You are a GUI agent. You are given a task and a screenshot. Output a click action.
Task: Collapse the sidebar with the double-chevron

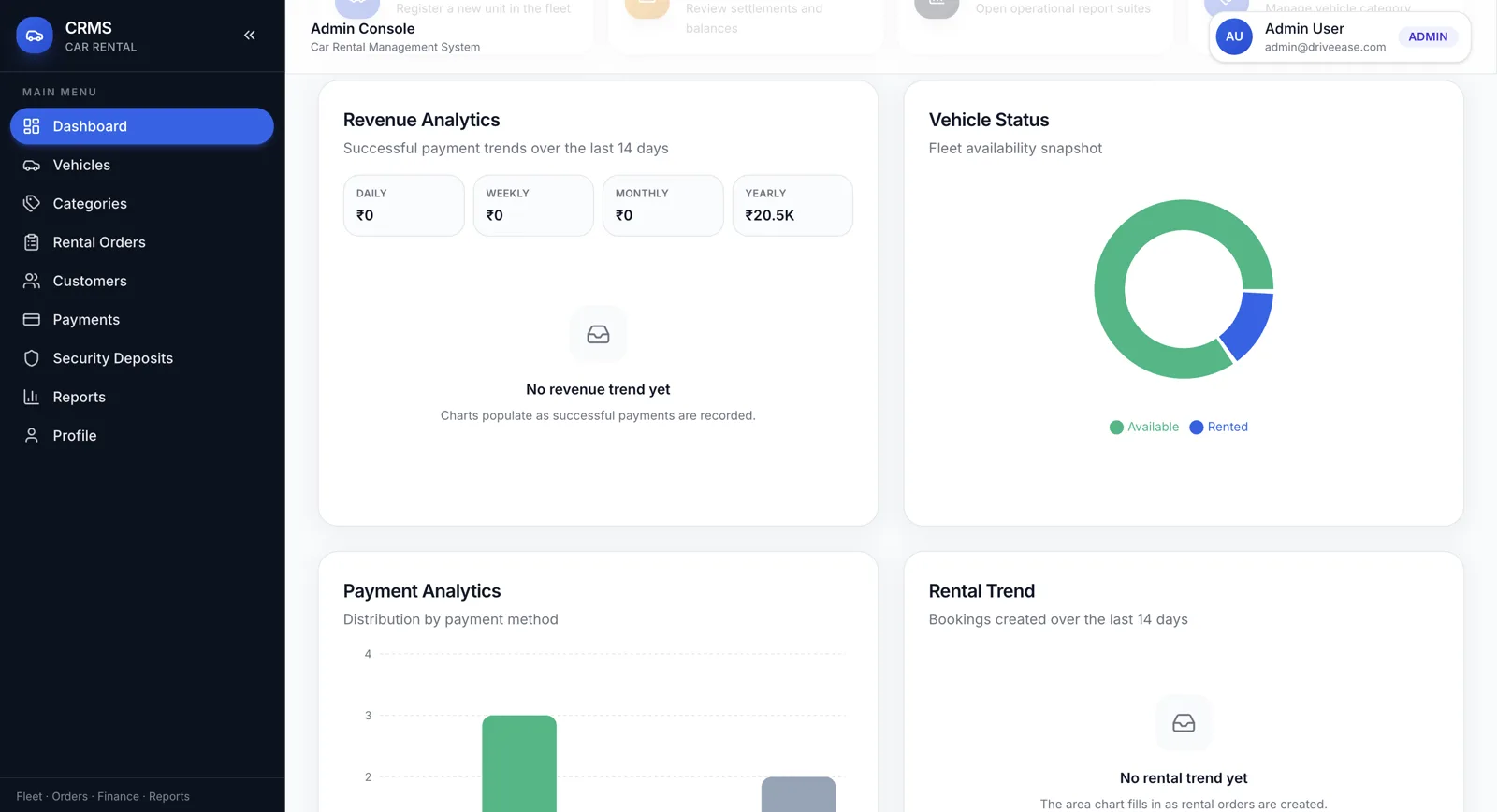click(x=250, y=36)
